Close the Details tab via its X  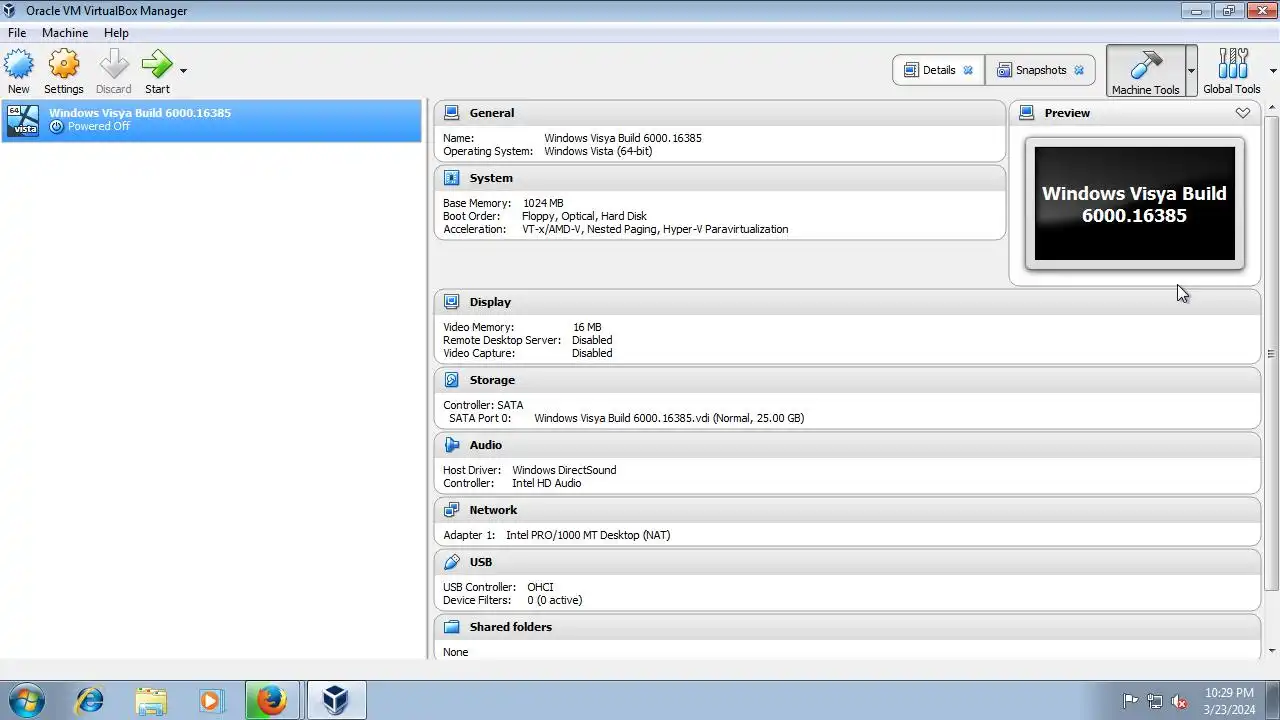[x=968, y=70]
